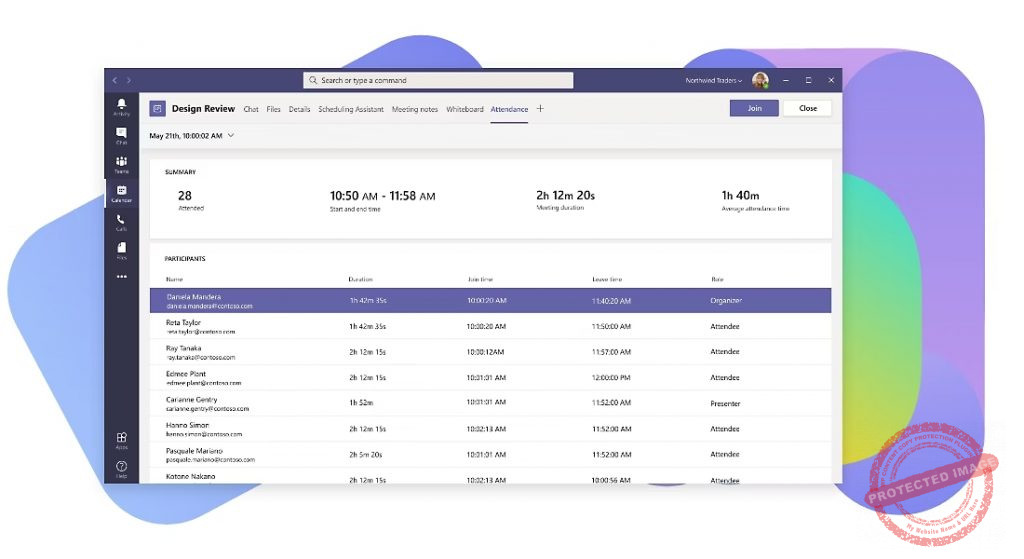Click the Close button beside Join

[x=807, y=108]
